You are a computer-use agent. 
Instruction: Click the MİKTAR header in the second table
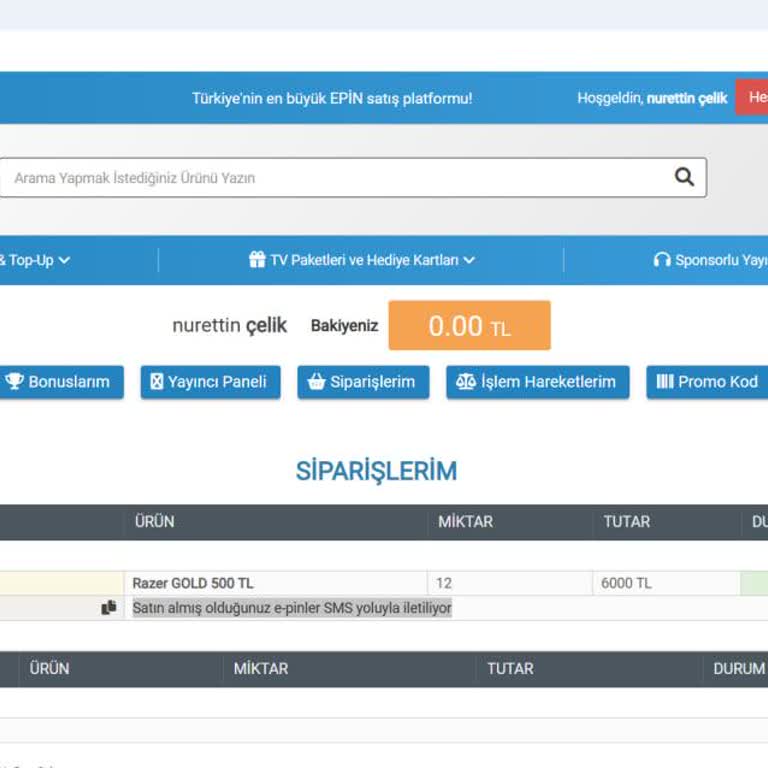coord(261,669)
